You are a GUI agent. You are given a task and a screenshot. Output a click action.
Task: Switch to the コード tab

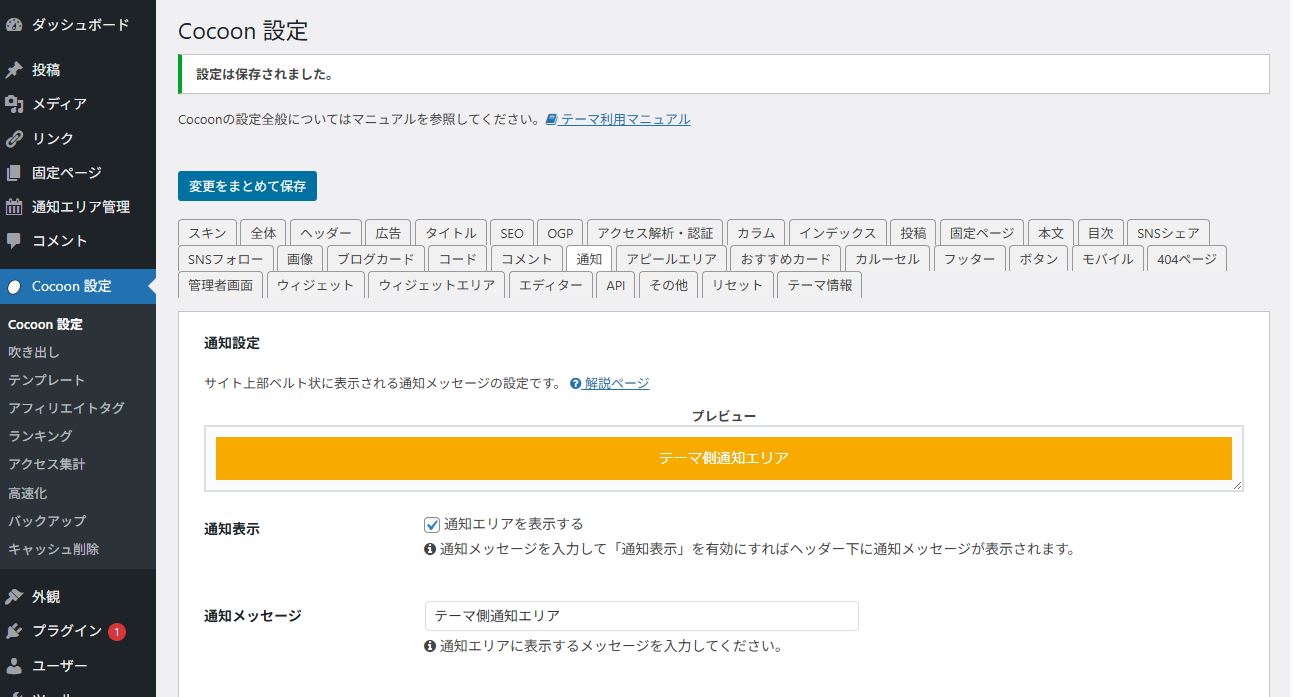pyautogui.click(x=458, y=259)
